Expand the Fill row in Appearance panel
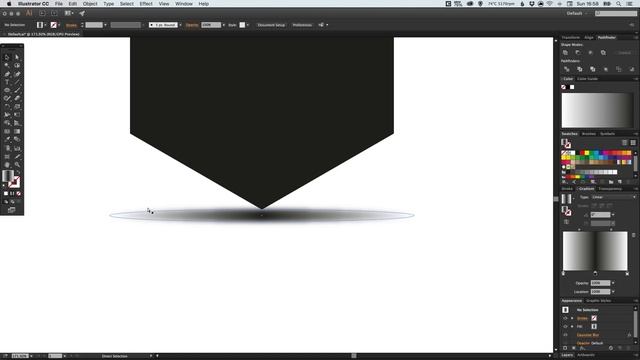Viewport: 640px width, 360px height. 572,327
